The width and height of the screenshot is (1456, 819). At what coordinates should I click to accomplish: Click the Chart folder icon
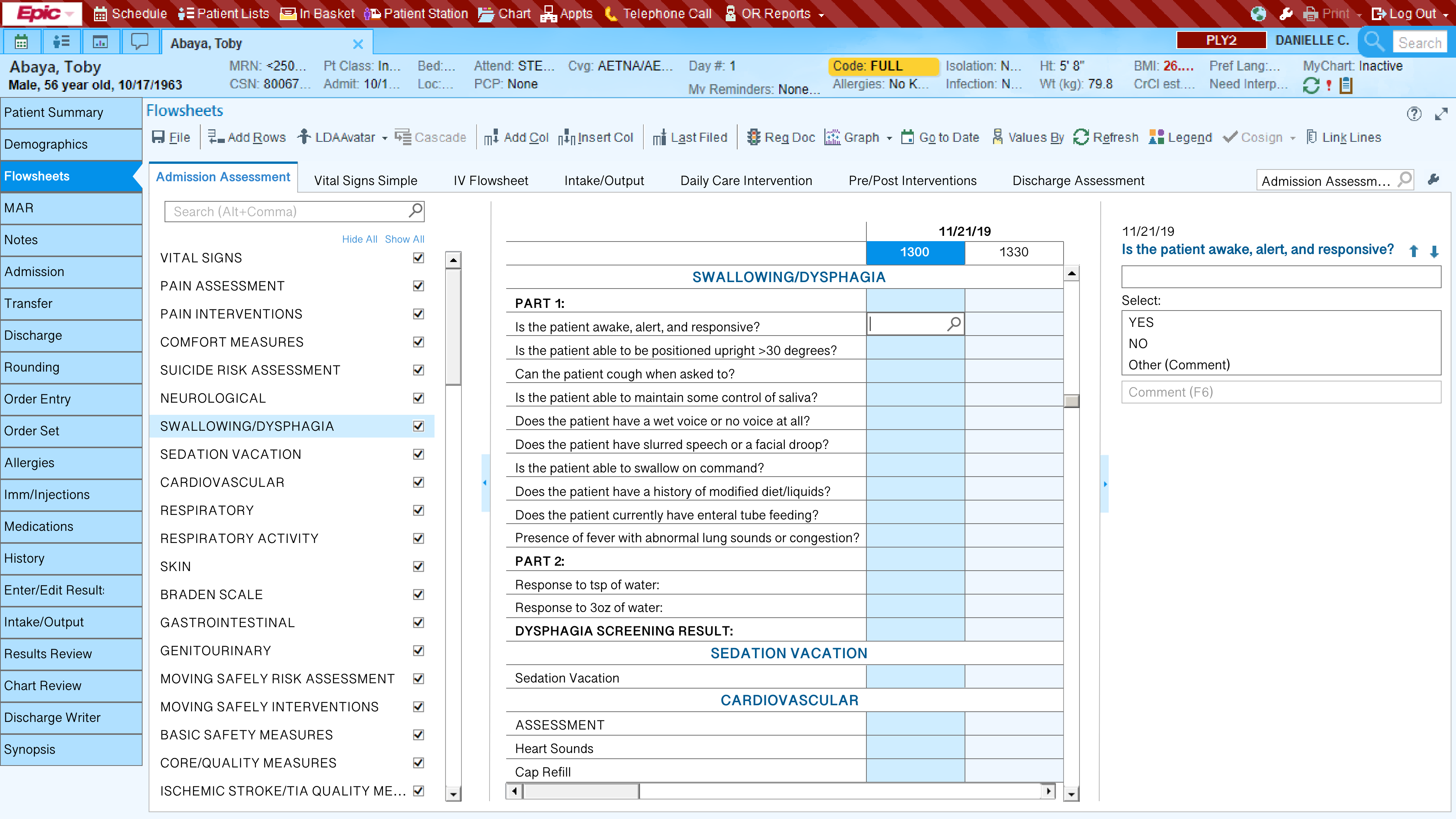click(x=485, y=14)
